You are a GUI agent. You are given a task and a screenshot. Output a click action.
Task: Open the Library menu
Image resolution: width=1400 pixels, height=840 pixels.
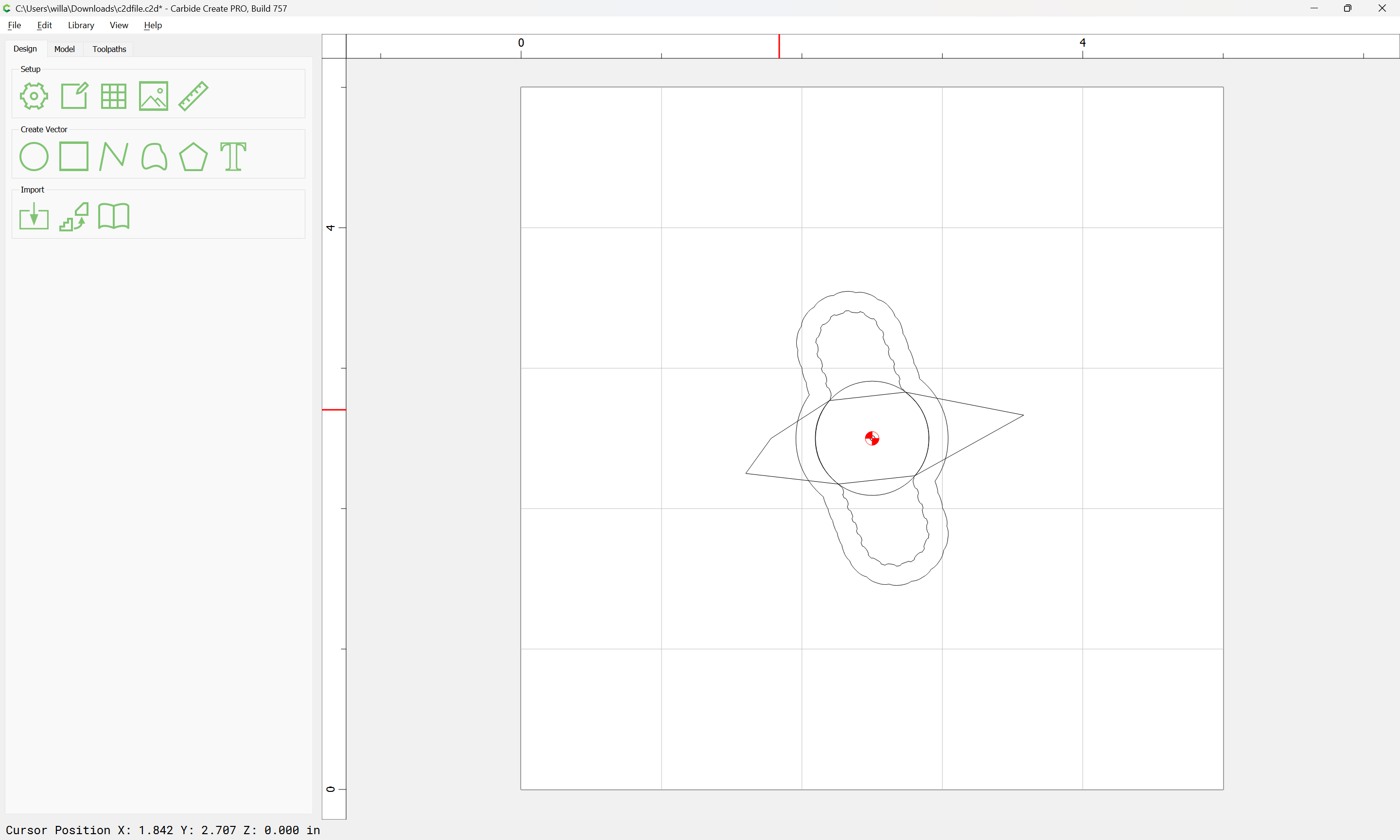coord(81,25)
